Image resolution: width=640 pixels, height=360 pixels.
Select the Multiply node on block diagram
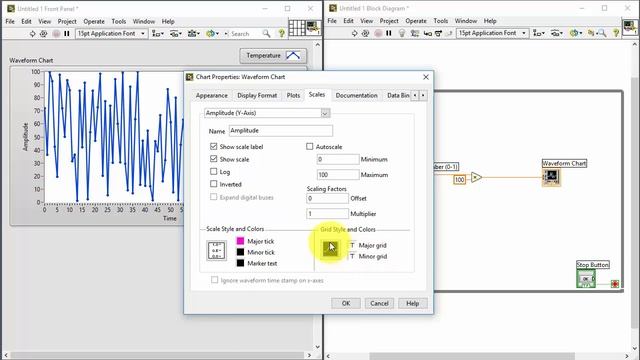476,178
